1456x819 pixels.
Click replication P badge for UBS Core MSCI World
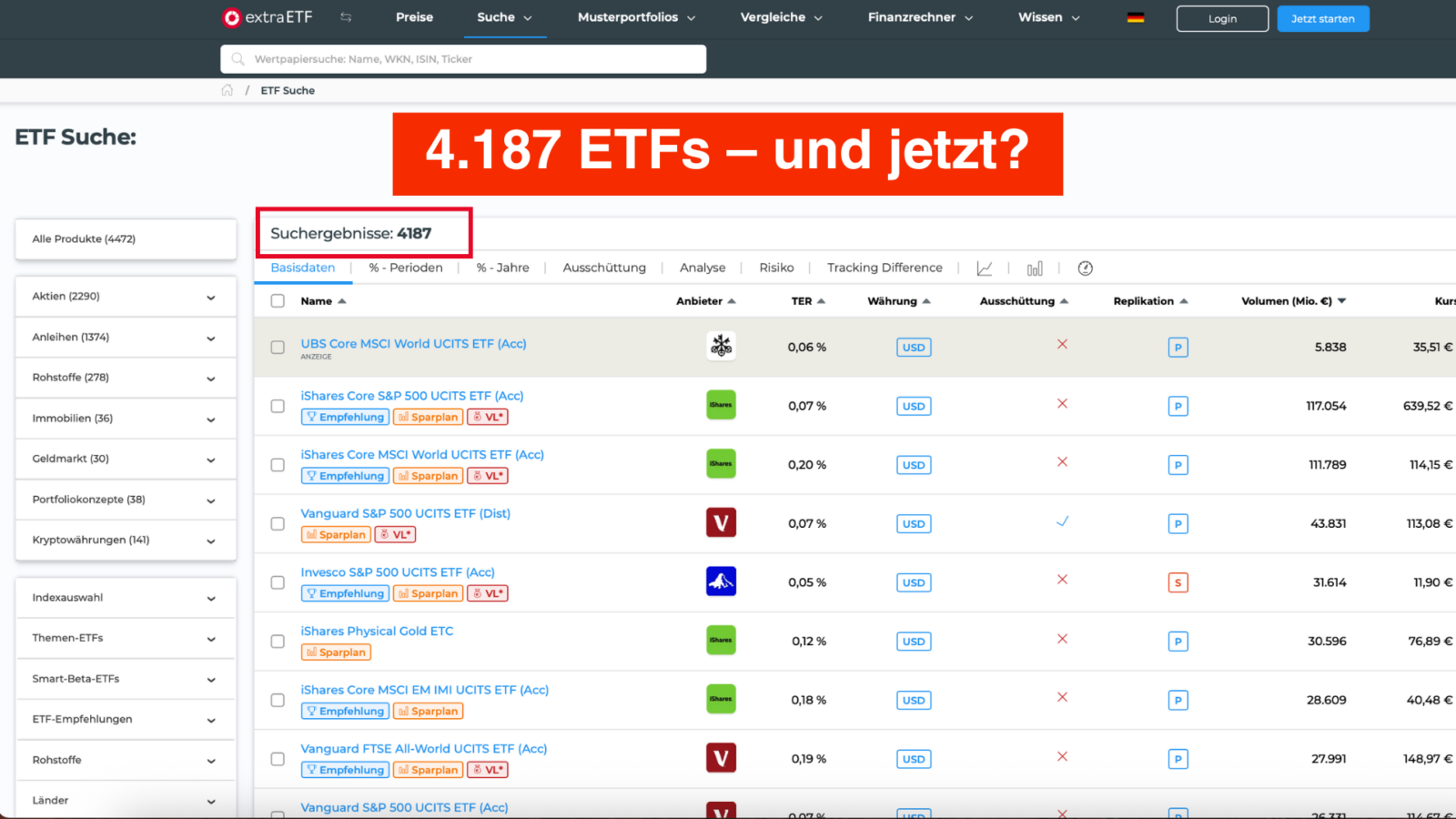tap(1178, 348)
